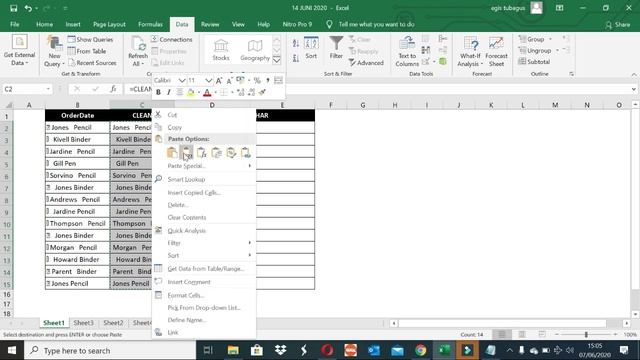Screen dimensions: 640x360
Task: Select the Geography data type
Action: pyautogui.click(x=255, y=50)
